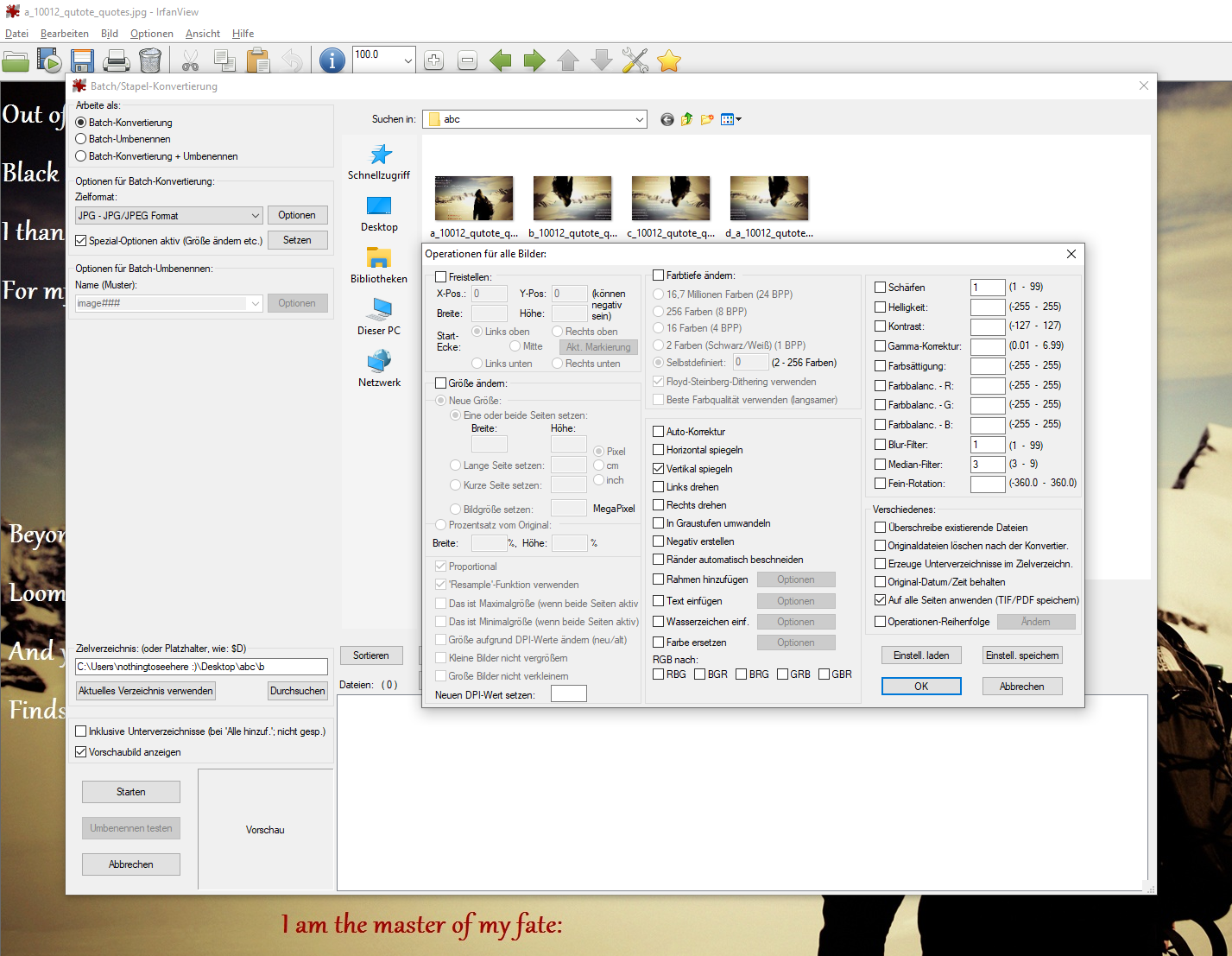Click the Zoom in plus icon
1232x956 pixels.
(x=434, y=60)
